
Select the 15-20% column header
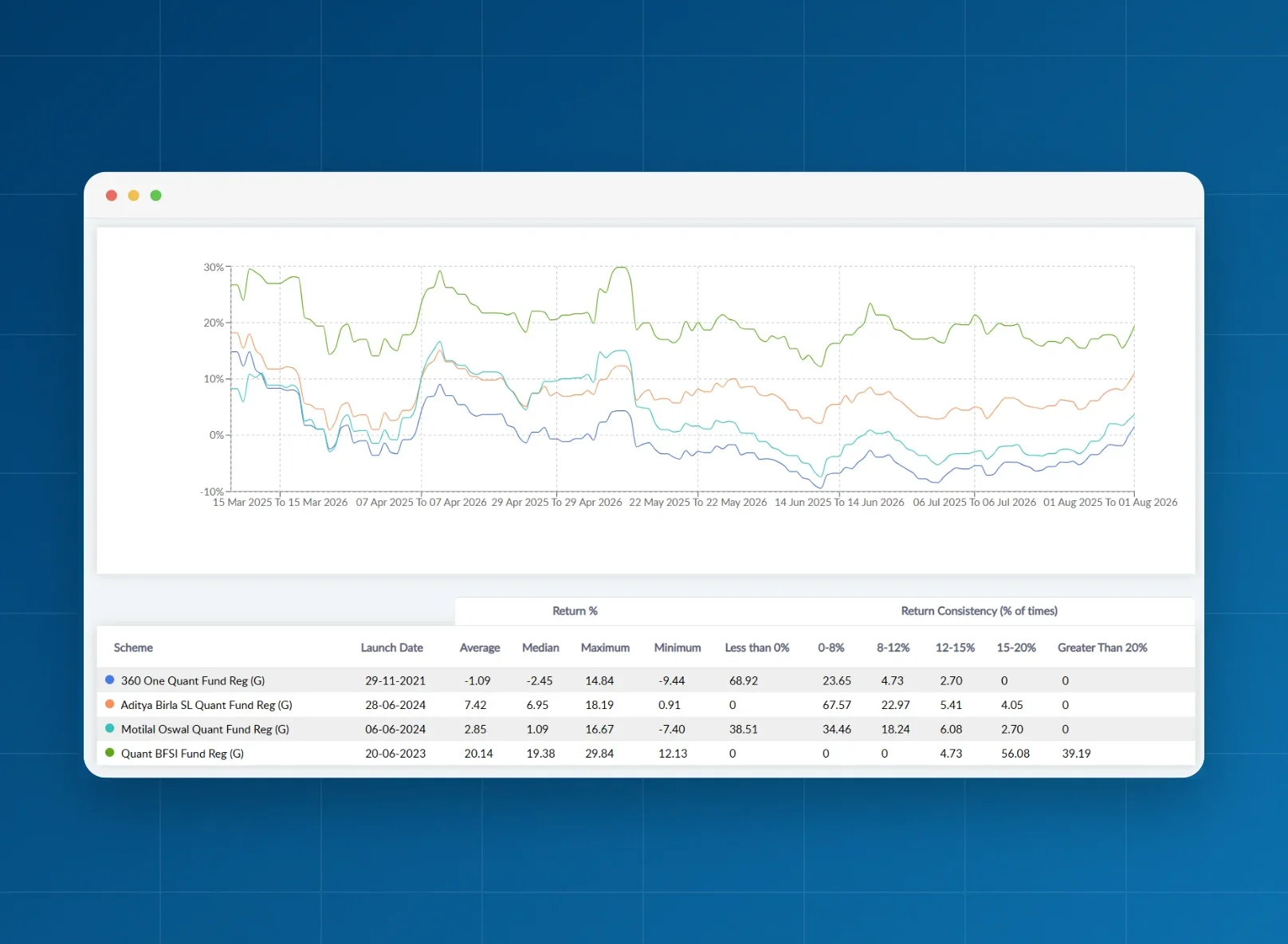coord(1016,648)
